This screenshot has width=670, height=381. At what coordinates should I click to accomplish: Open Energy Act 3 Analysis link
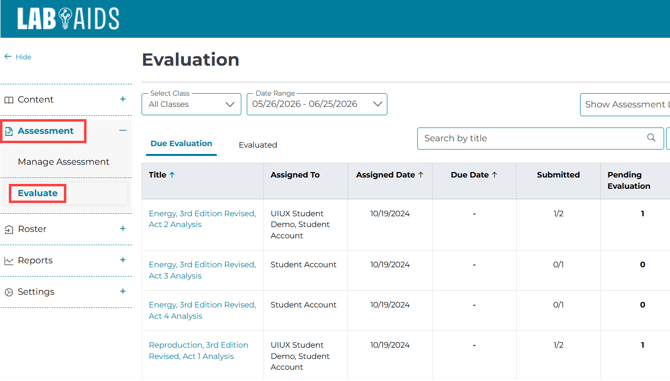coord(203,270)
